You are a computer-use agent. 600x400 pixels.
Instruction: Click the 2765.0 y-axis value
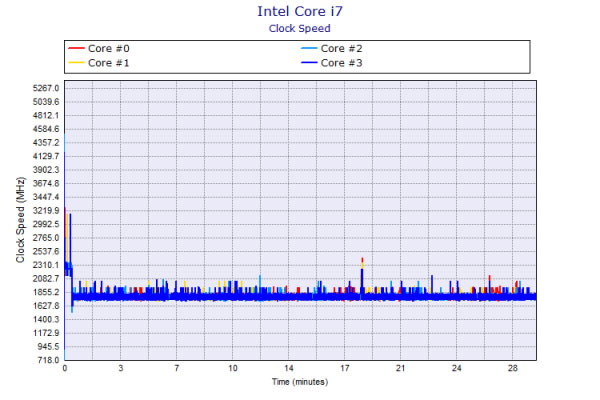click(x=46, y=238)
